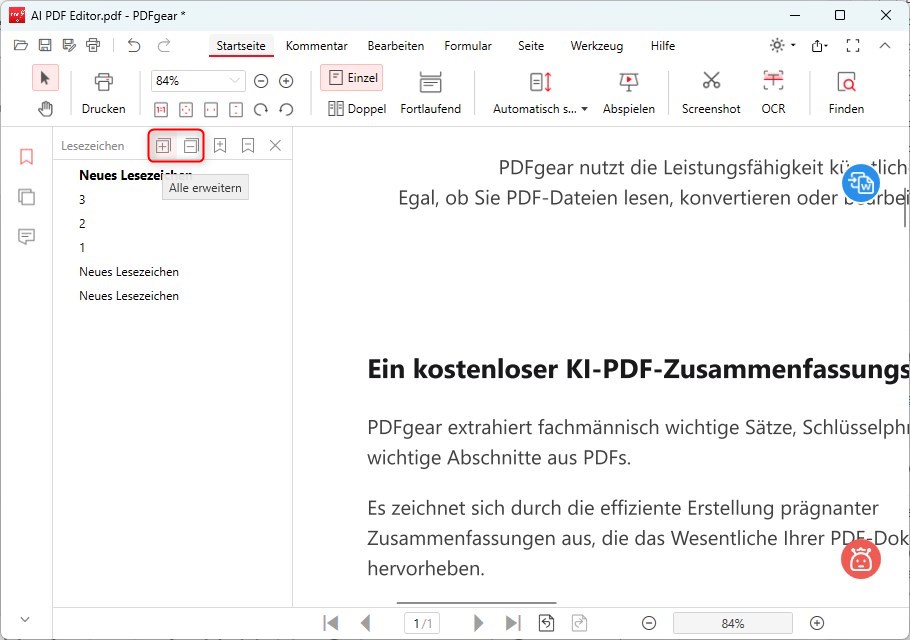Go to next page
910x640 pixels.
point(478,623)
